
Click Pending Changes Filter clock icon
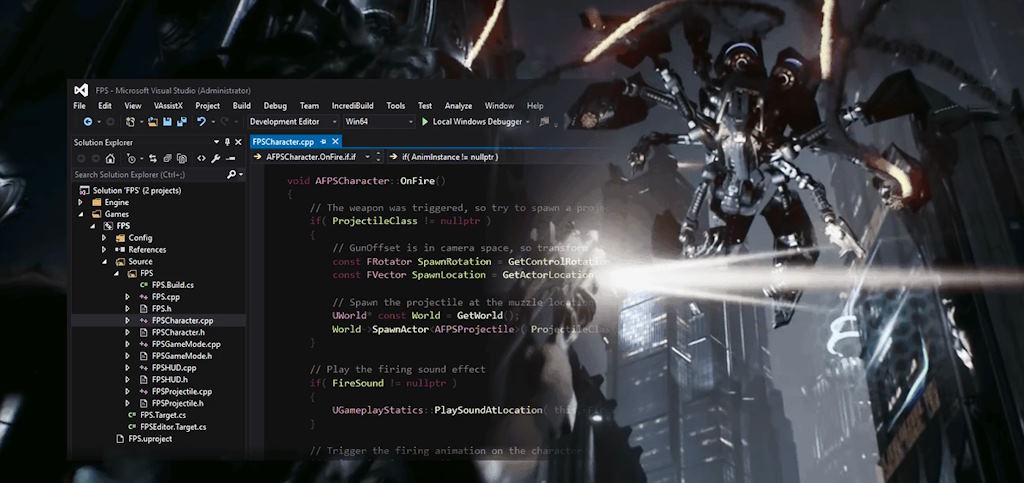click(131, 159)
